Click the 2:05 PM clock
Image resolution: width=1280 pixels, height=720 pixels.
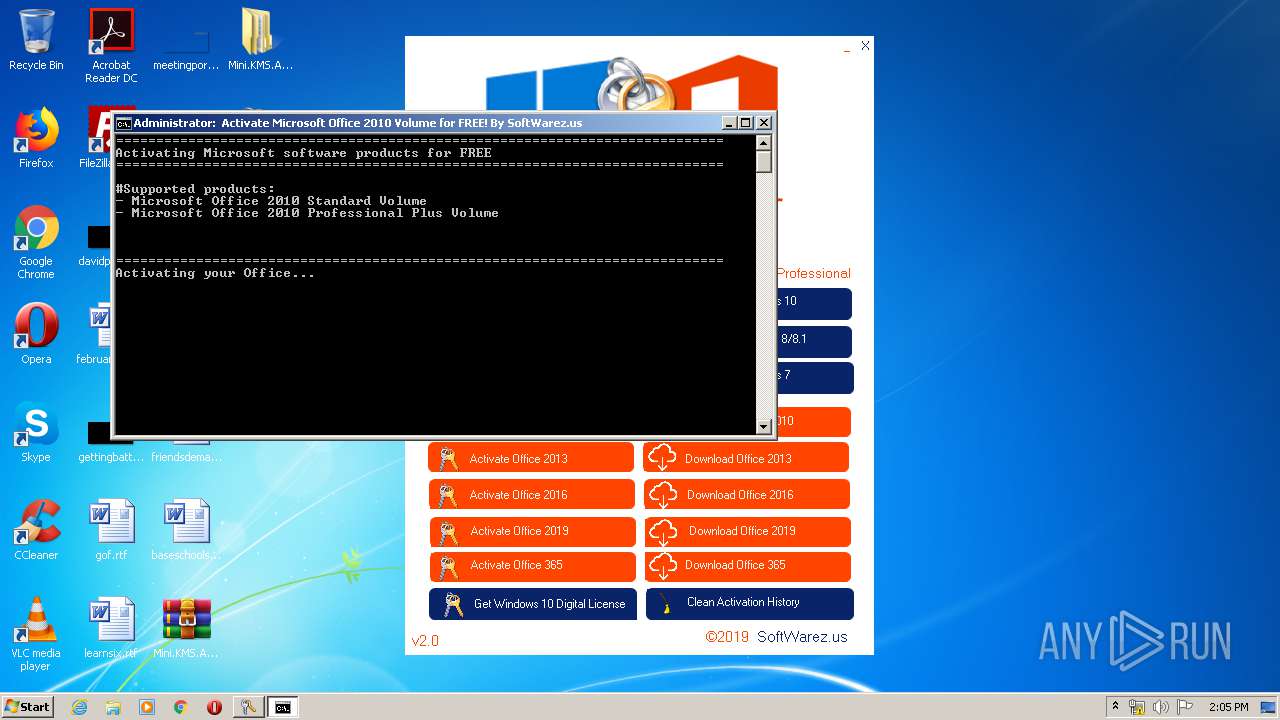click(1228, 707)
